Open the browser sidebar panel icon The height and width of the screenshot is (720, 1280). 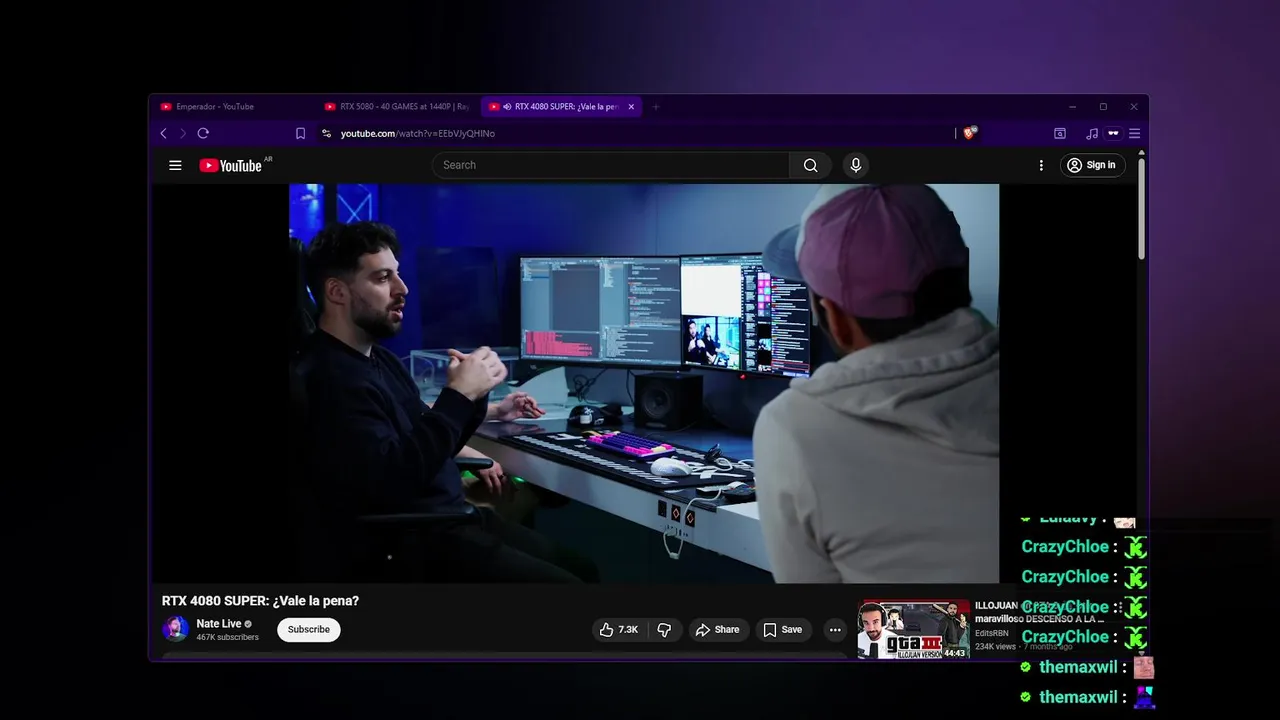pyautogui.click(x=1060, y=133)
